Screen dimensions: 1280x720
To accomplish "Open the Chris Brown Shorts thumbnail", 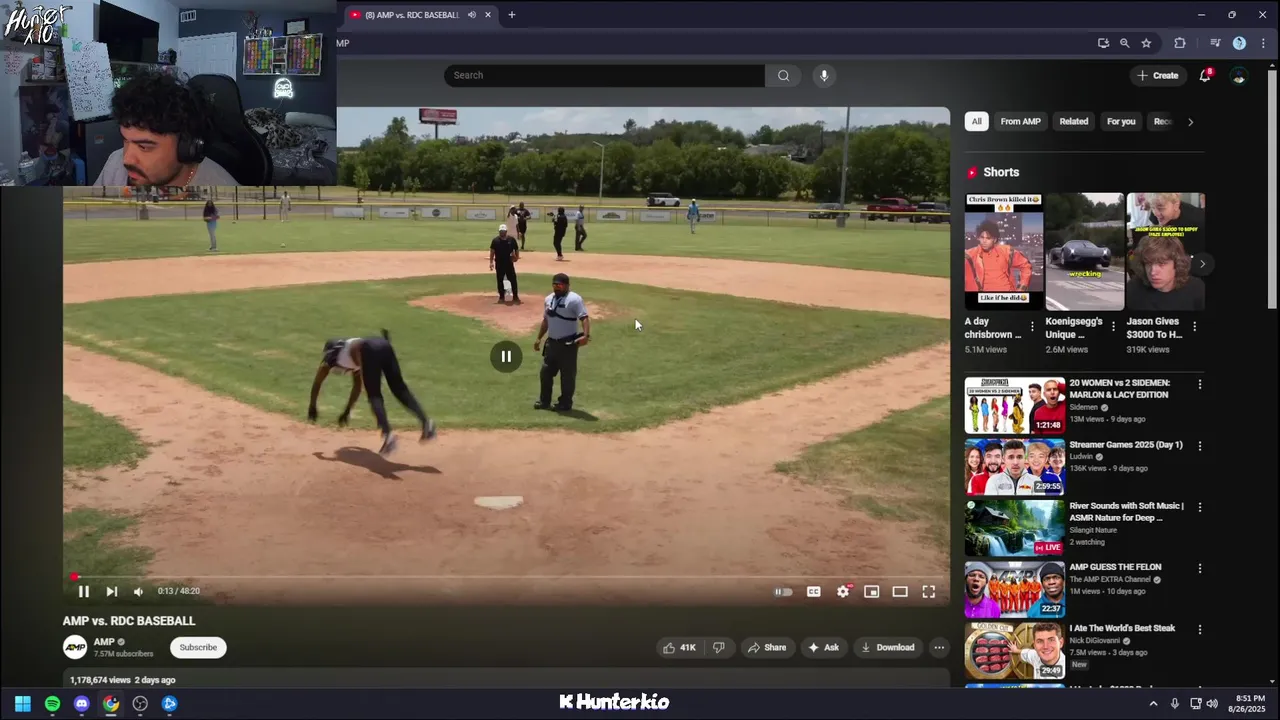I will (x=1003, y=252).
